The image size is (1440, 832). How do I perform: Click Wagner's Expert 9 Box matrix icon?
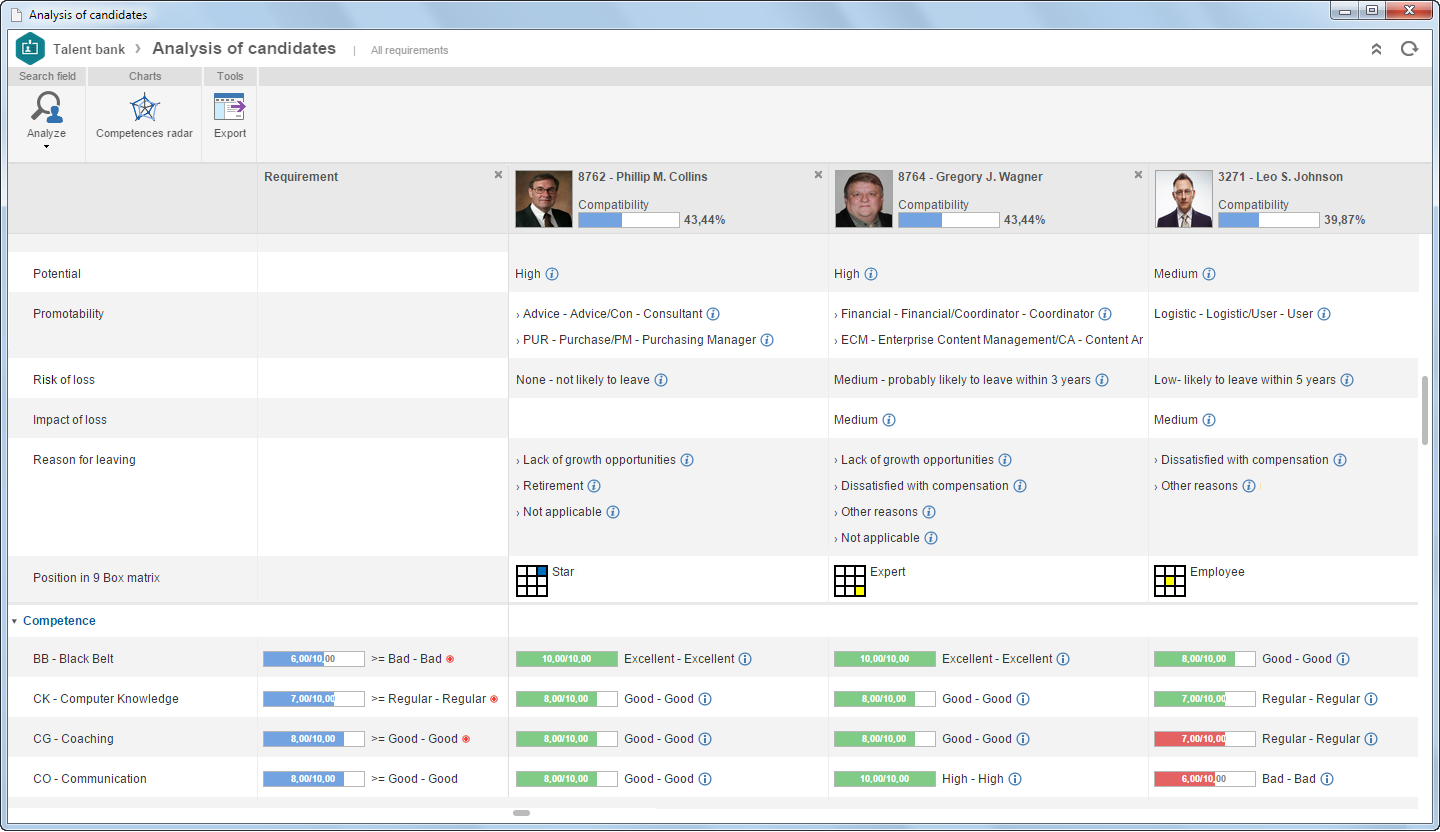[850, 581]
